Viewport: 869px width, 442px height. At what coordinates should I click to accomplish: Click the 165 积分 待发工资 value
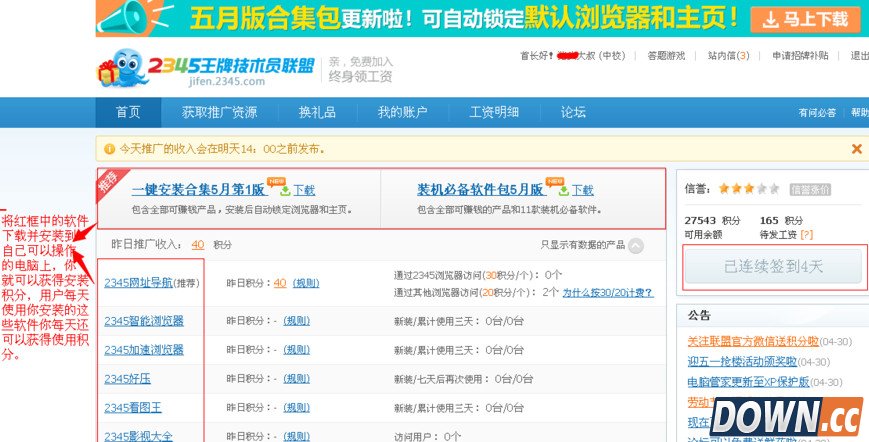click(x=781, y=220)
